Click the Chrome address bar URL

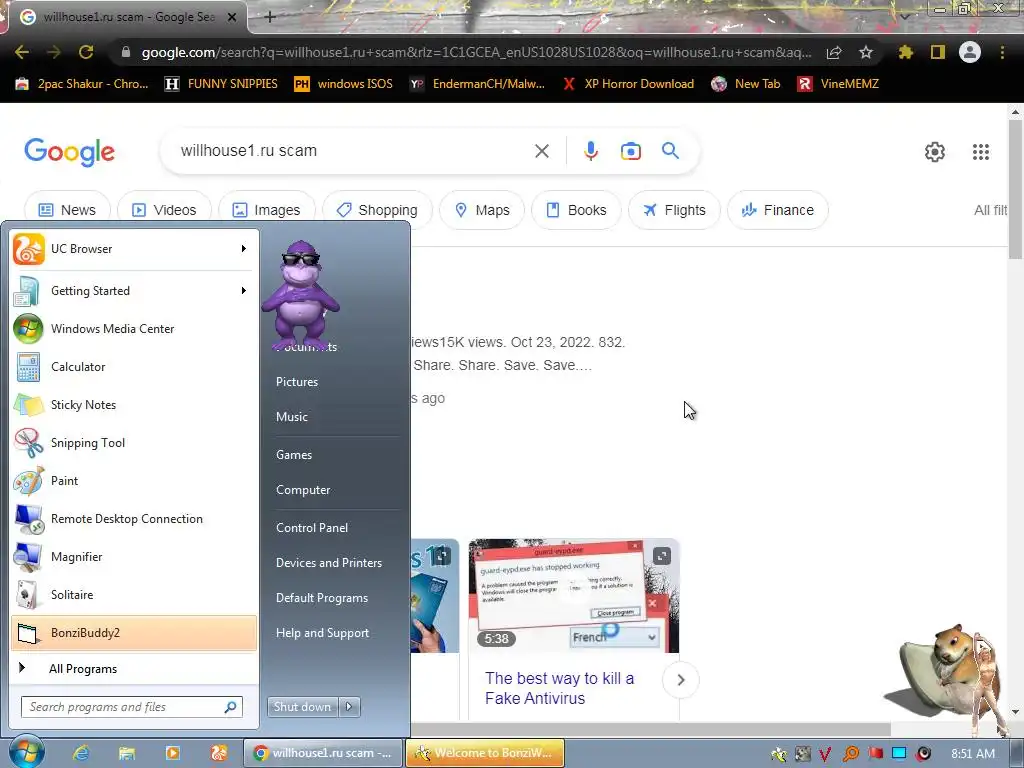[x=477, y=52]
